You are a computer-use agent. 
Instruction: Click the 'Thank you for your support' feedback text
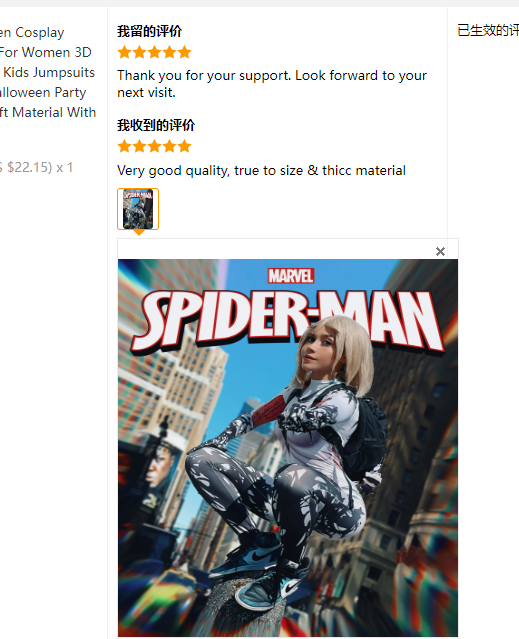click(272, 84)
